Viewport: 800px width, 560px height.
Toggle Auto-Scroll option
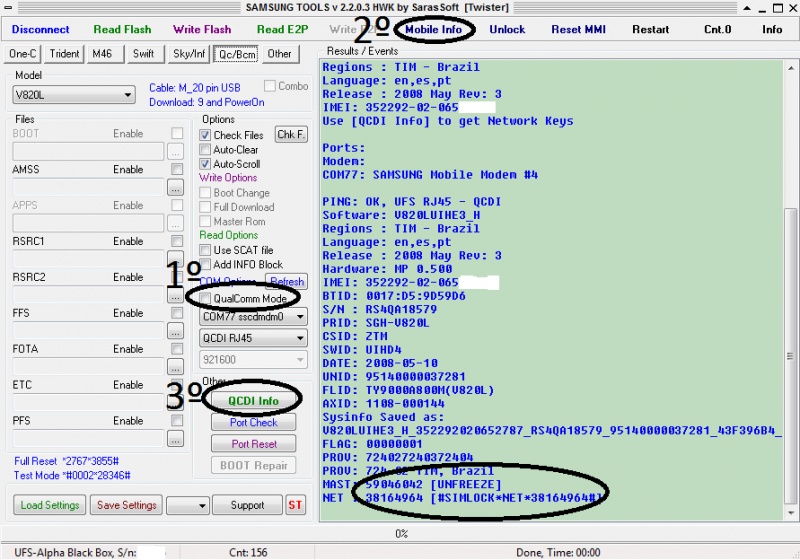(x=205, y=164)
